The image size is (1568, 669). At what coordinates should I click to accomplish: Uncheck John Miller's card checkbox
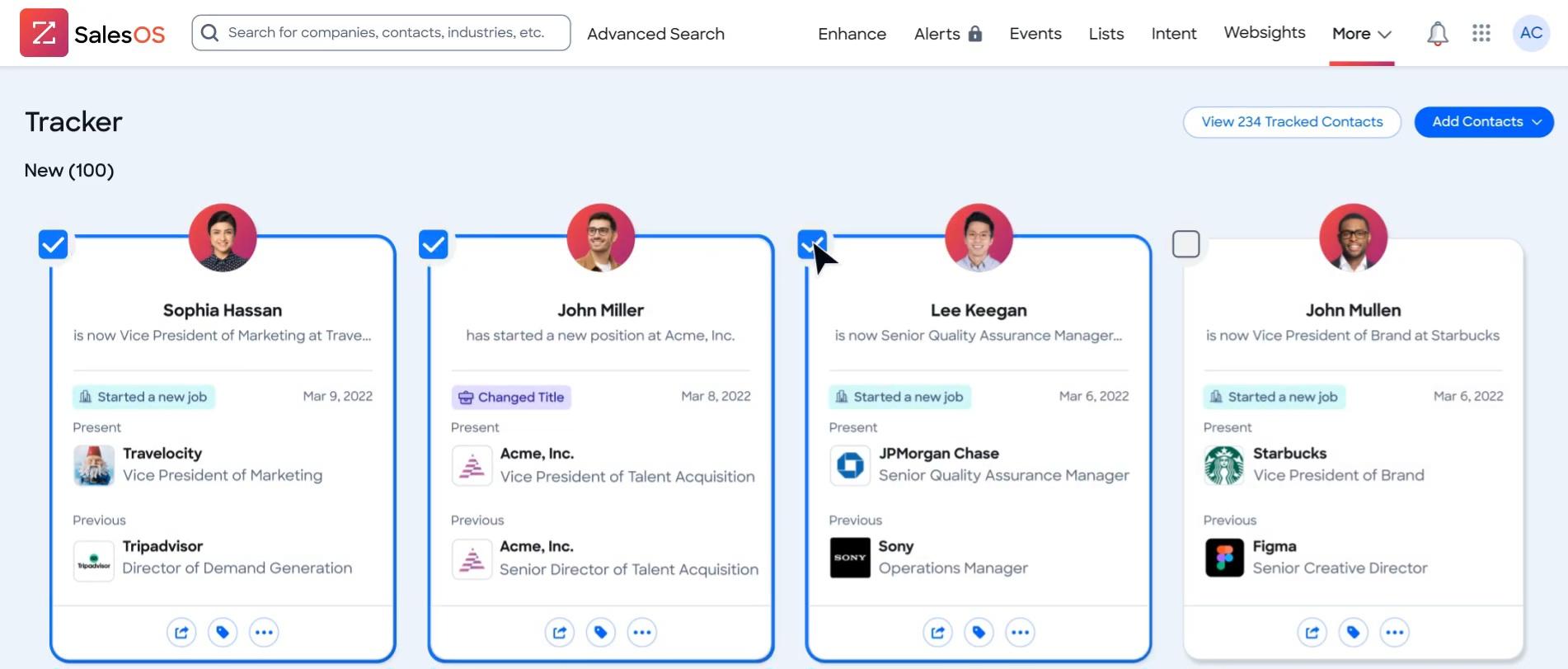coord(434,244)
